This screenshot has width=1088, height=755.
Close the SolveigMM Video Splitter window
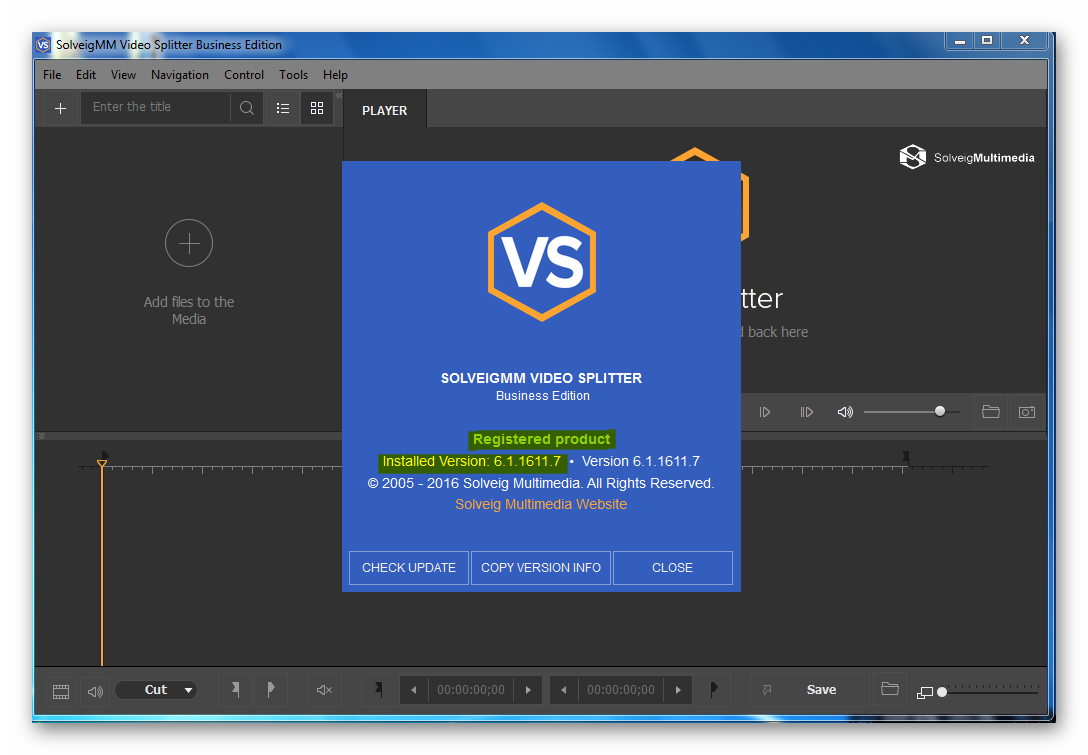click(1023, 41)
